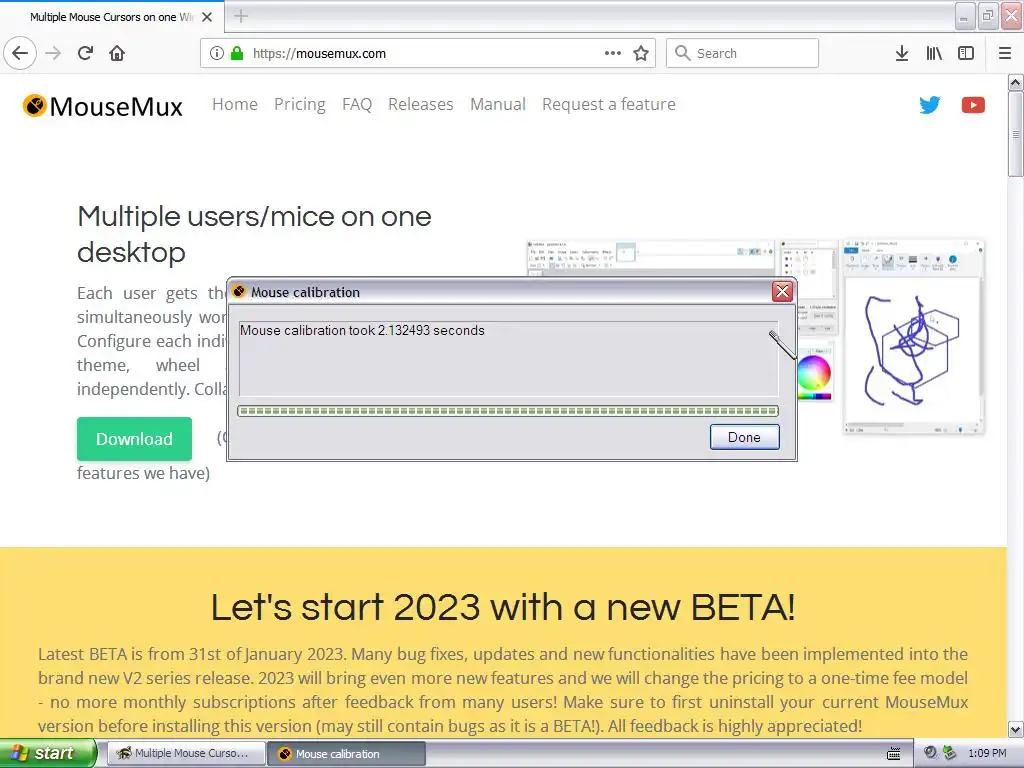
Task: Click the drawing app screenshot thumbnail
Action: point(914,336)
